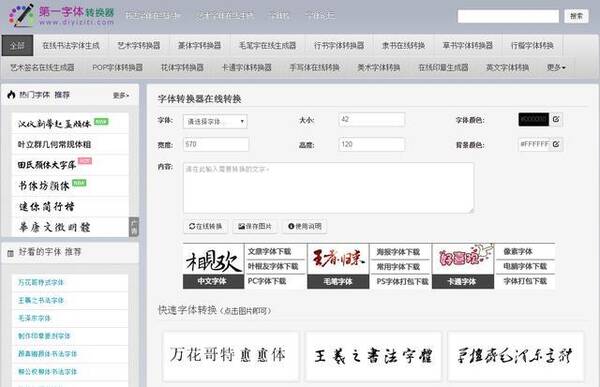
Task: Click the flame icon beside 热门字体推荐
Action: [x=11, y=95]
